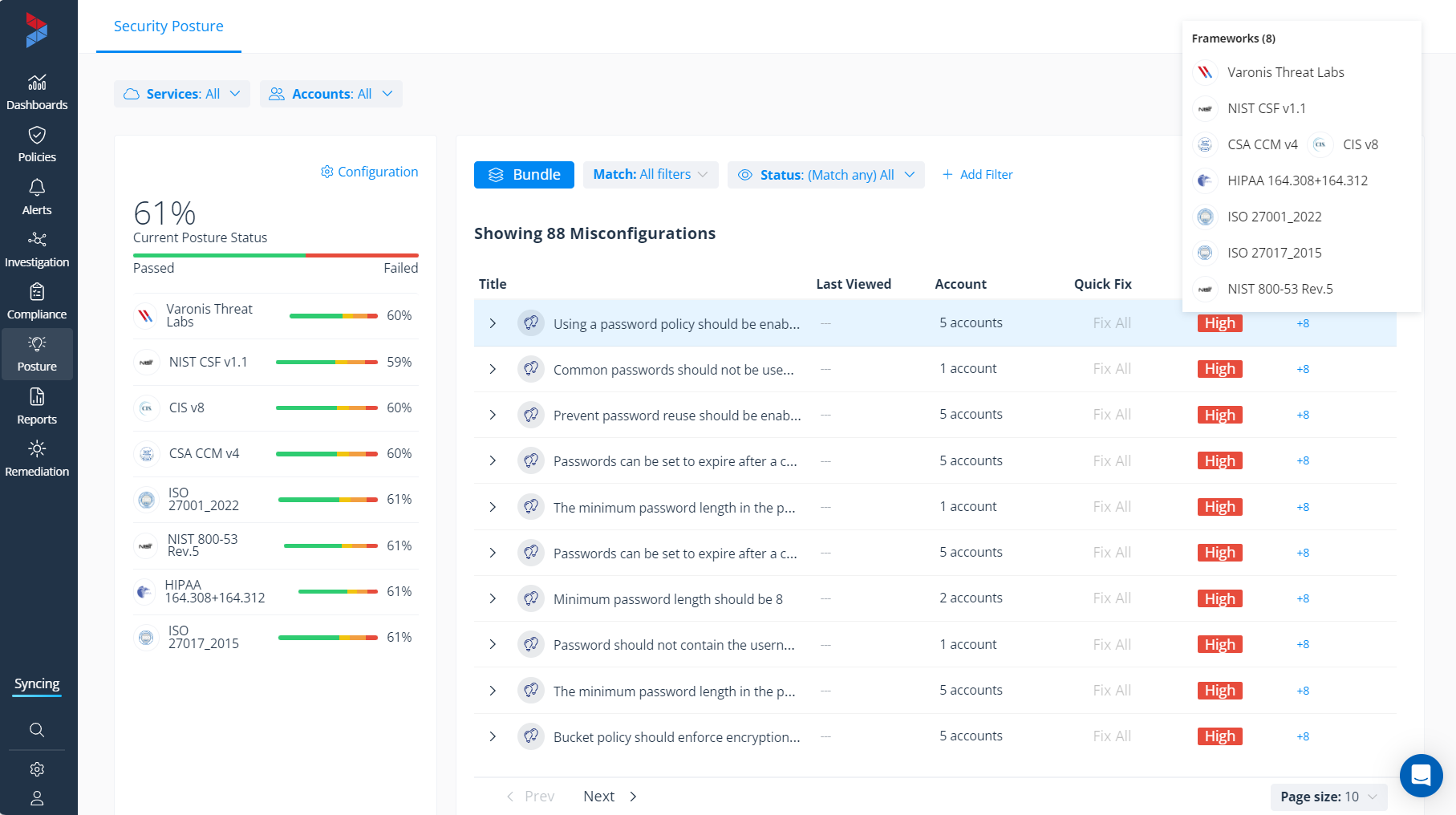
Task: Open the Configuration link
Action: 369,172
